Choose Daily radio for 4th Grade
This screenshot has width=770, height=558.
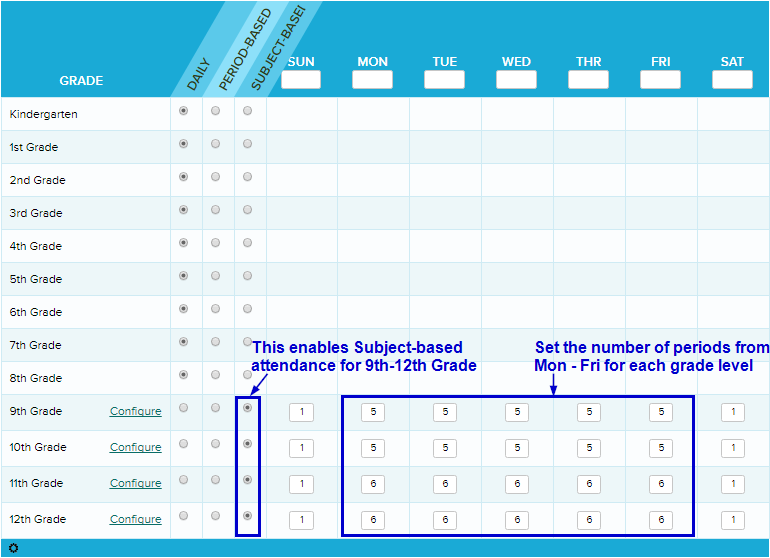pos(184,243)
